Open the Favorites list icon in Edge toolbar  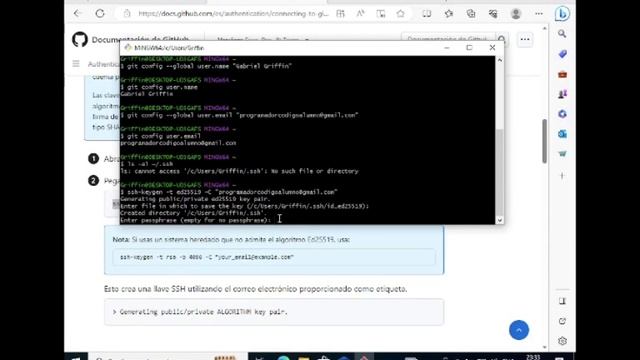point(449,13)
